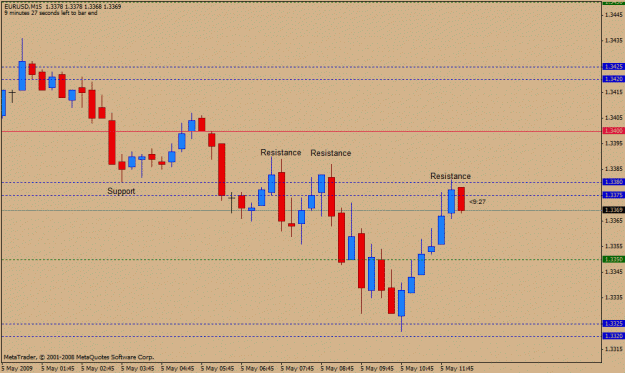This screenshot has width=625, height=373.
Task: Click the '5 May 2009' time axis label
Action: point(17,369)
